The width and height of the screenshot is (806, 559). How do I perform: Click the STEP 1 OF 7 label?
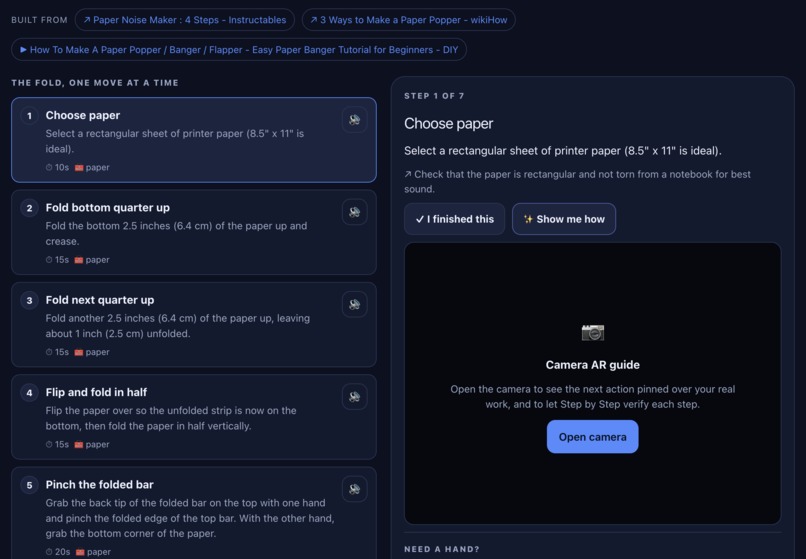pyautogui.click(x=434, y=96)
